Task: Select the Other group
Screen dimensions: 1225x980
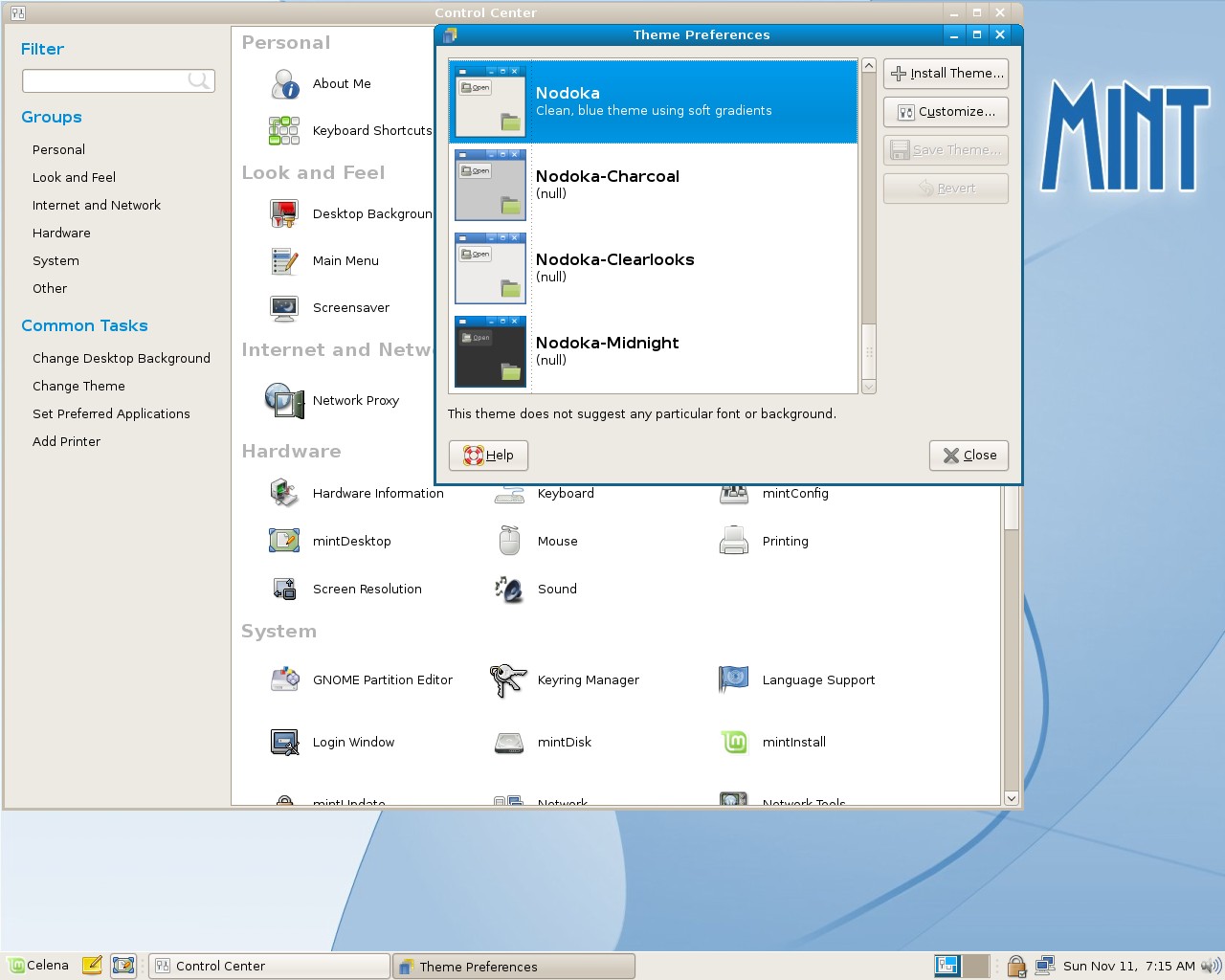Action: point(50,288)
